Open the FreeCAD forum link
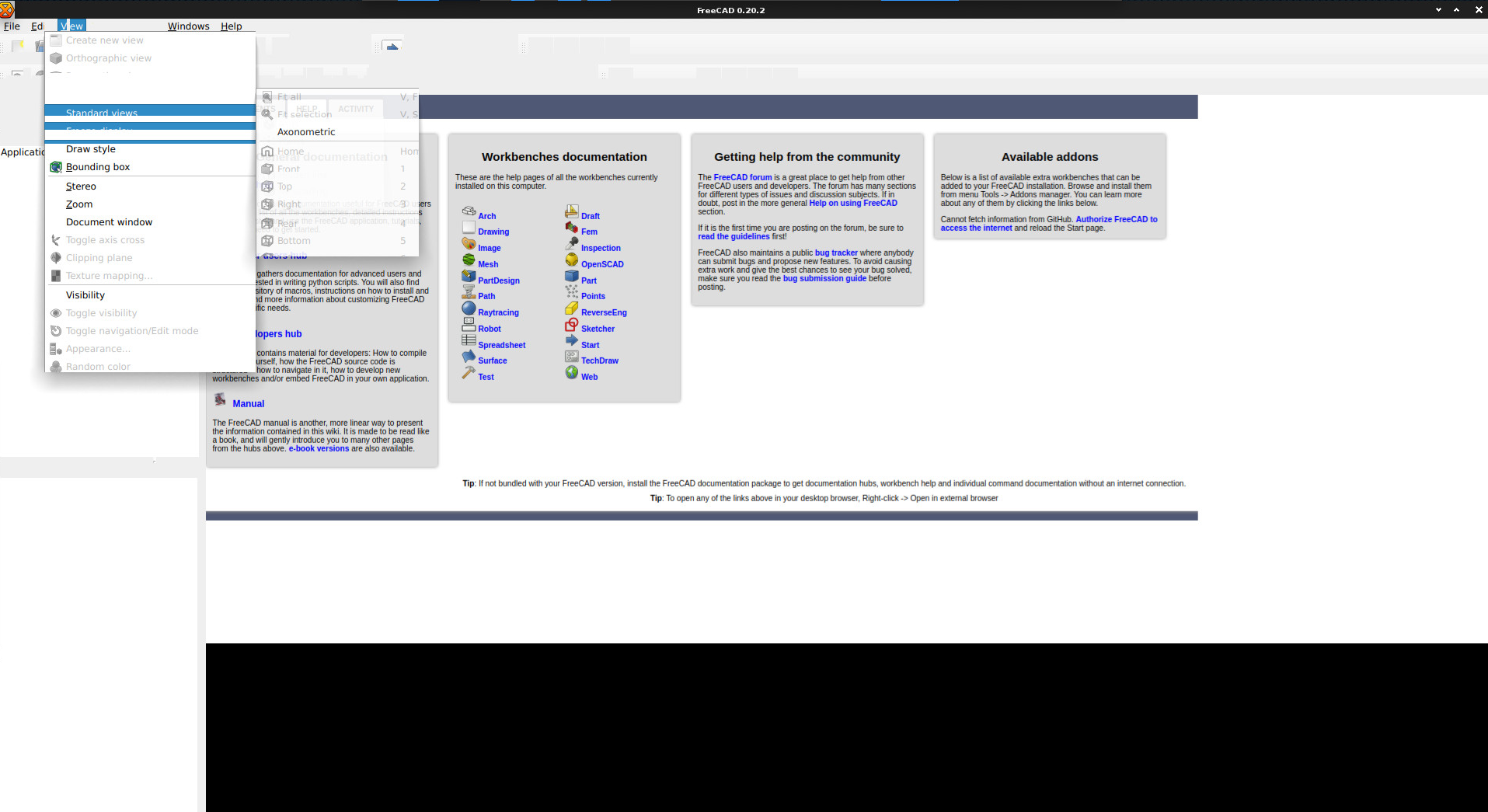1488x812 pixels. click(x=741, y=177)
